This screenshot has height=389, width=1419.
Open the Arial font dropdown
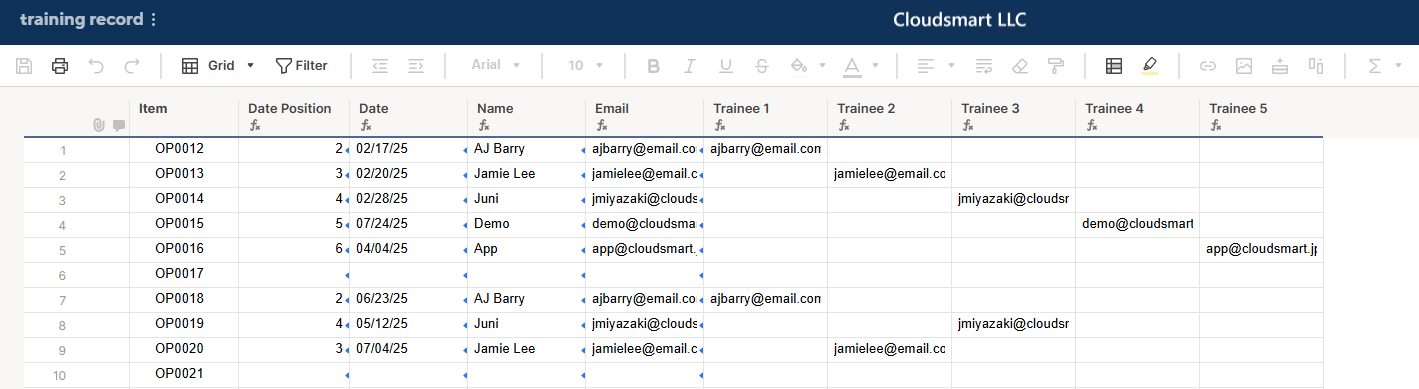coord(496,66)
